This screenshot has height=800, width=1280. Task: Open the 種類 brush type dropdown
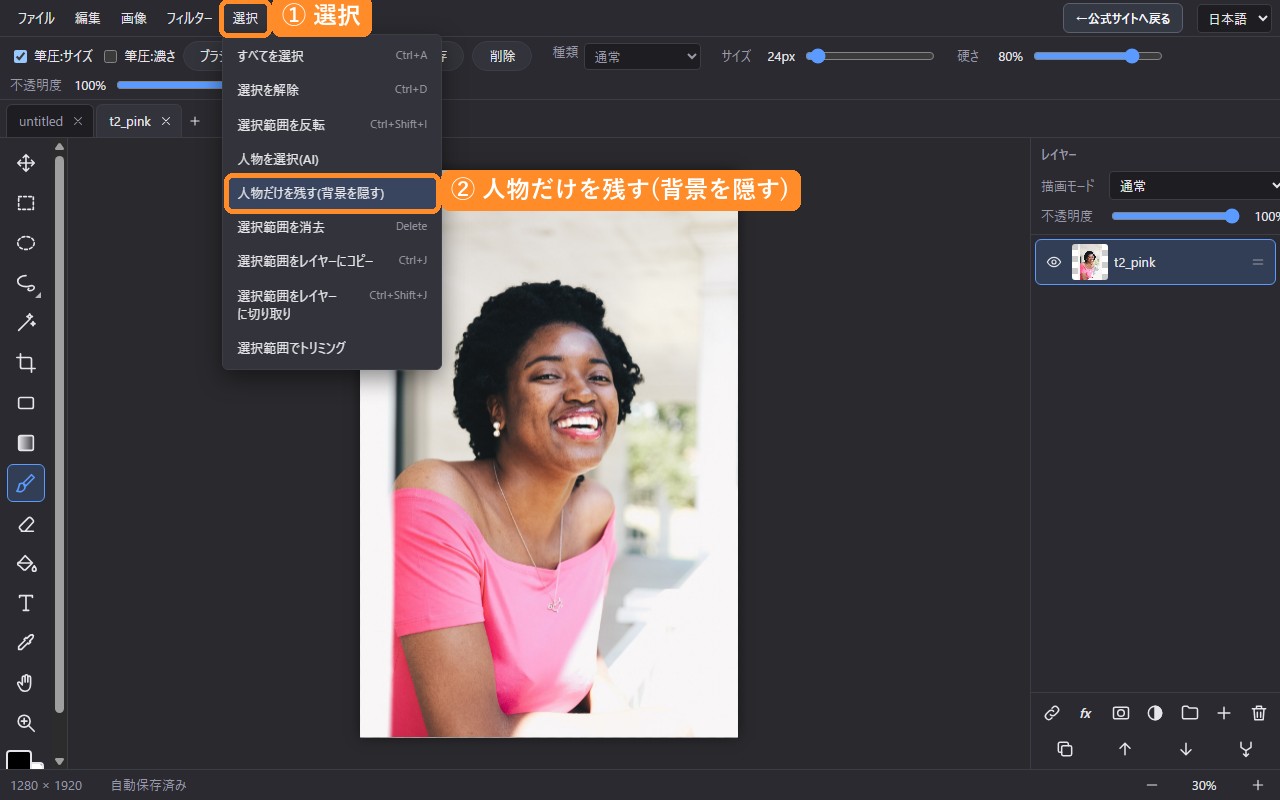[x=642, y=57]
